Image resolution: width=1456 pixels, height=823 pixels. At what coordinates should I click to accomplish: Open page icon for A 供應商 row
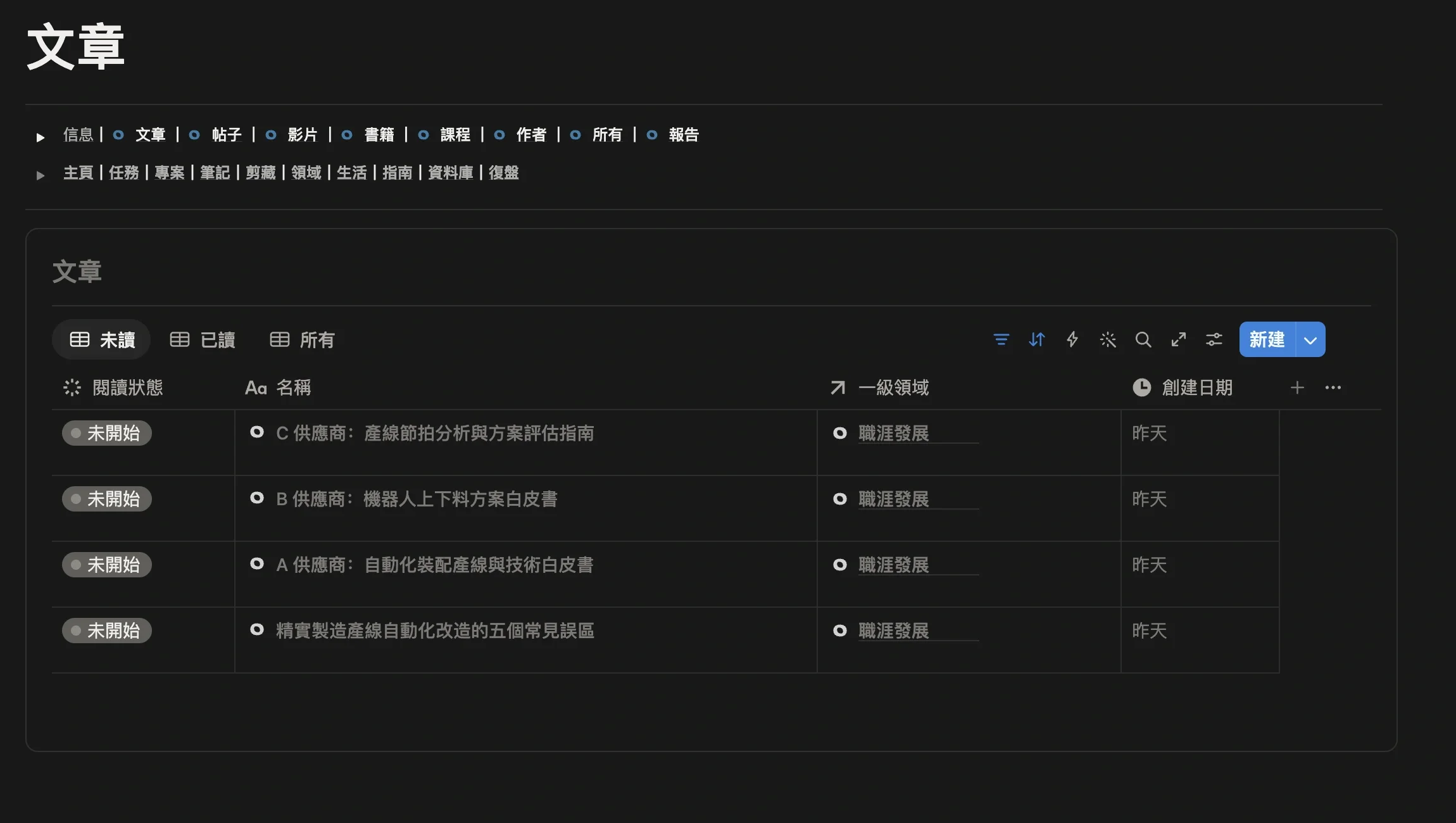coord(257,563)
